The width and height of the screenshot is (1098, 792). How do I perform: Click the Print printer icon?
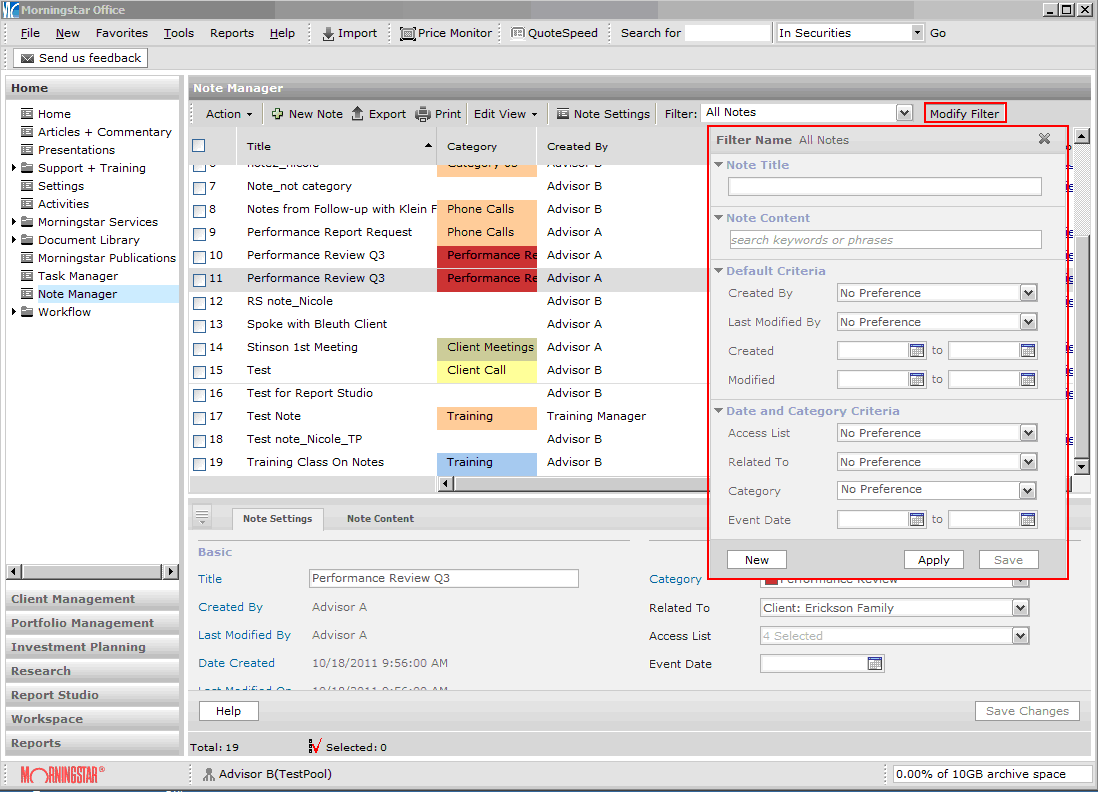[x=423, y=114]
